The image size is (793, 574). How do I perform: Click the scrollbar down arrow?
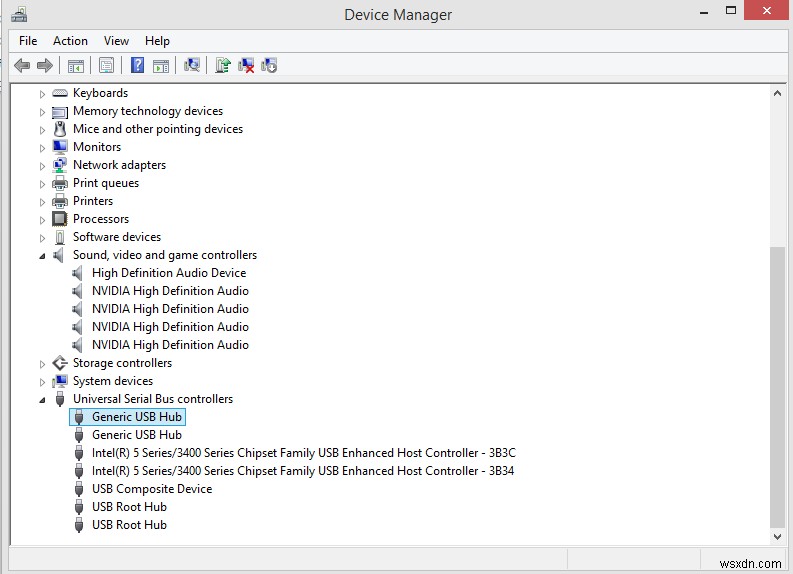coord(777,537)
